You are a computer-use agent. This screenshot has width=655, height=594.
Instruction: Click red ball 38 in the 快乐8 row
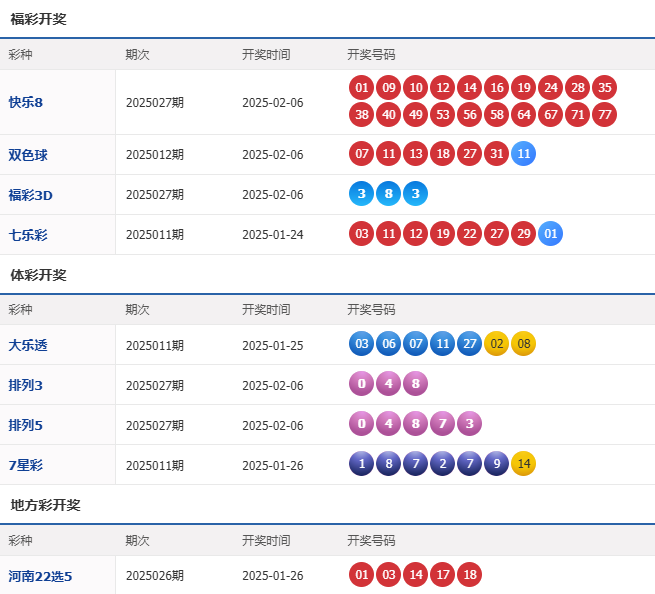362,114
